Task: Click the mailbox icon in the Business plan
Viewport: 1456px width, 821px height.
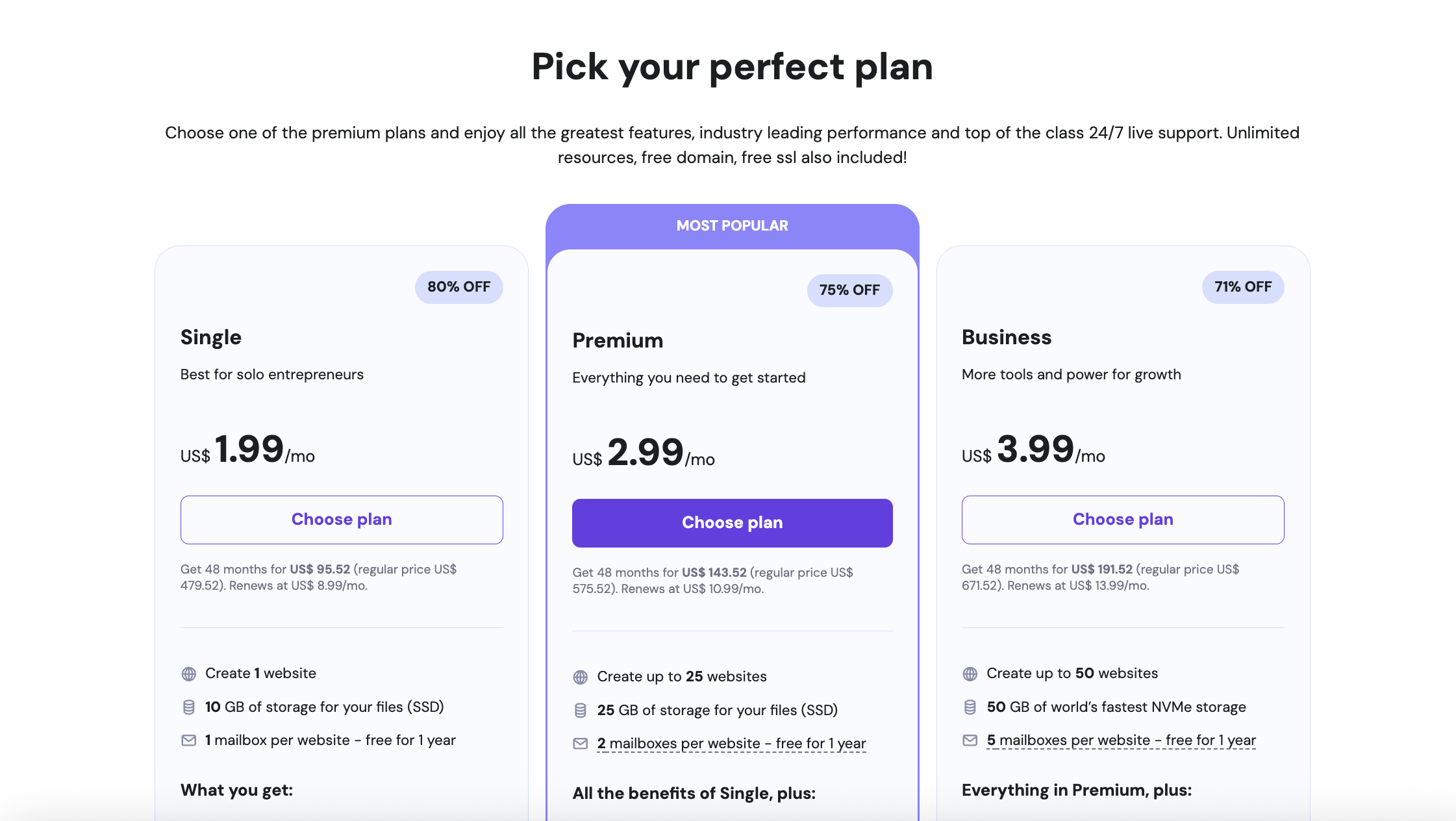Action: pos(970,740)
